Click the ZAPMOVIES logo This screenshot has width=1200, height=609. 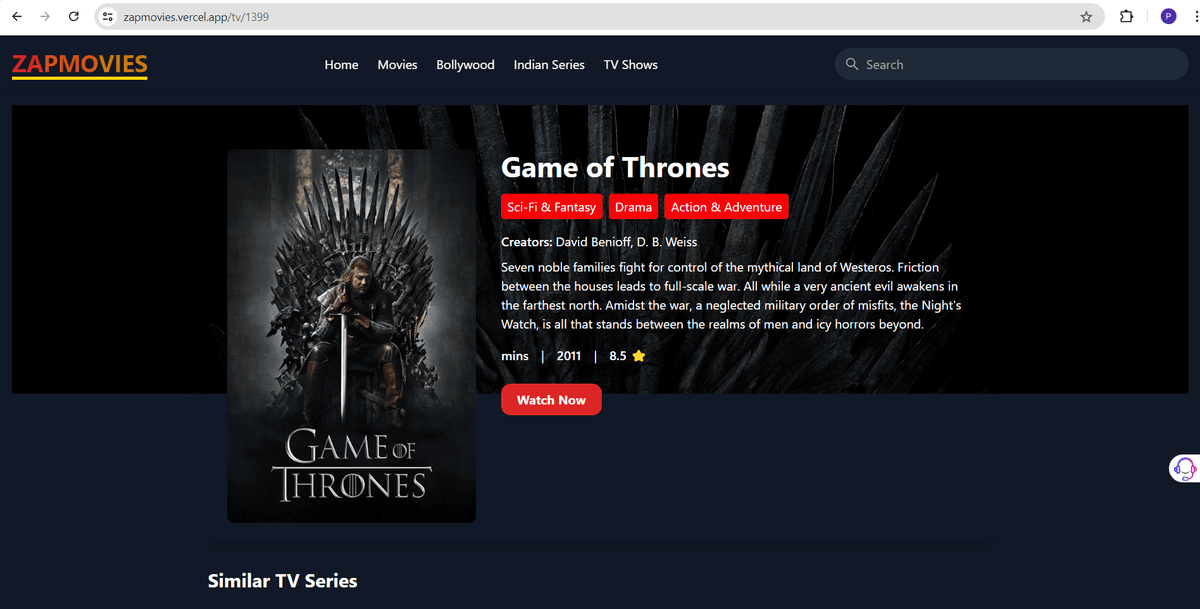[x=80, y=65]
